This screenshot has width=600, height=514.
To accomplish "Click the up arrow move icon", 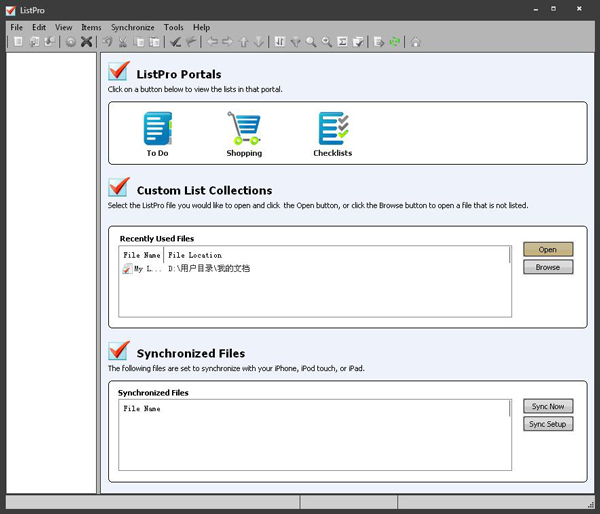I will click(243, 41).
